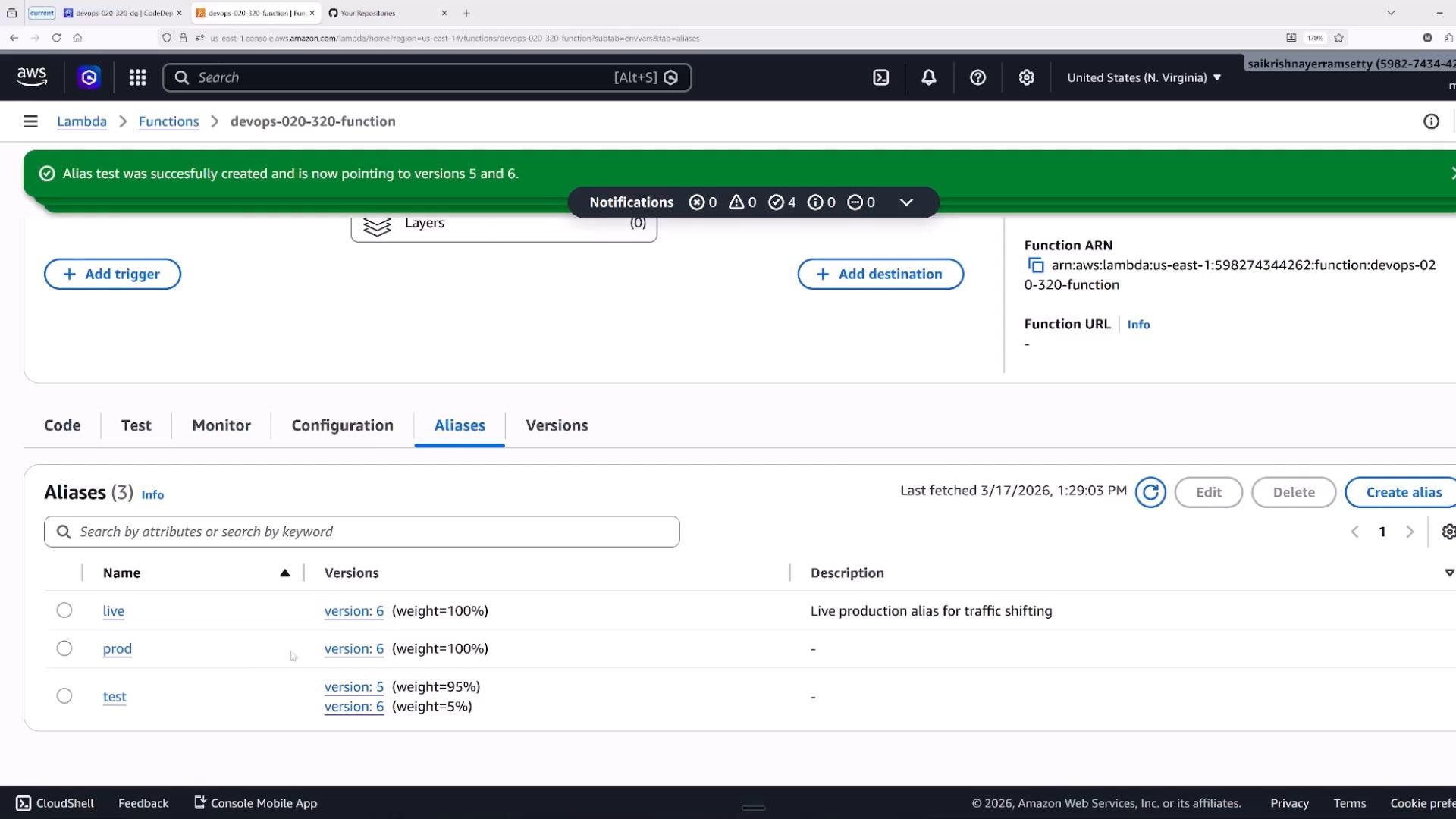Expand the Notifications bar chevron

pyautogui.click(x=906, y=202)
